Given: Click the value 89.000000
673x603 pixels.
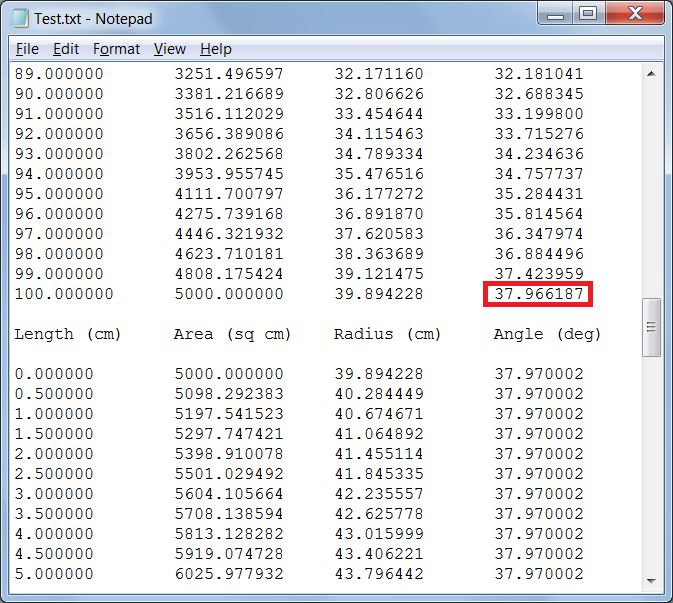Looking at the screenshot, I should tap(59, 74).
